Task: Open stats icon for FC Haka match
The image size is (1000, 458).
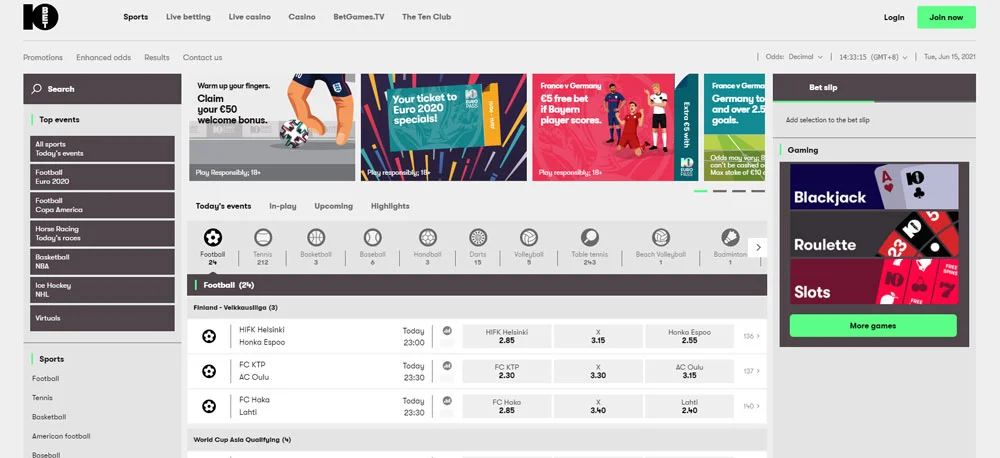Action: [447, 401]
